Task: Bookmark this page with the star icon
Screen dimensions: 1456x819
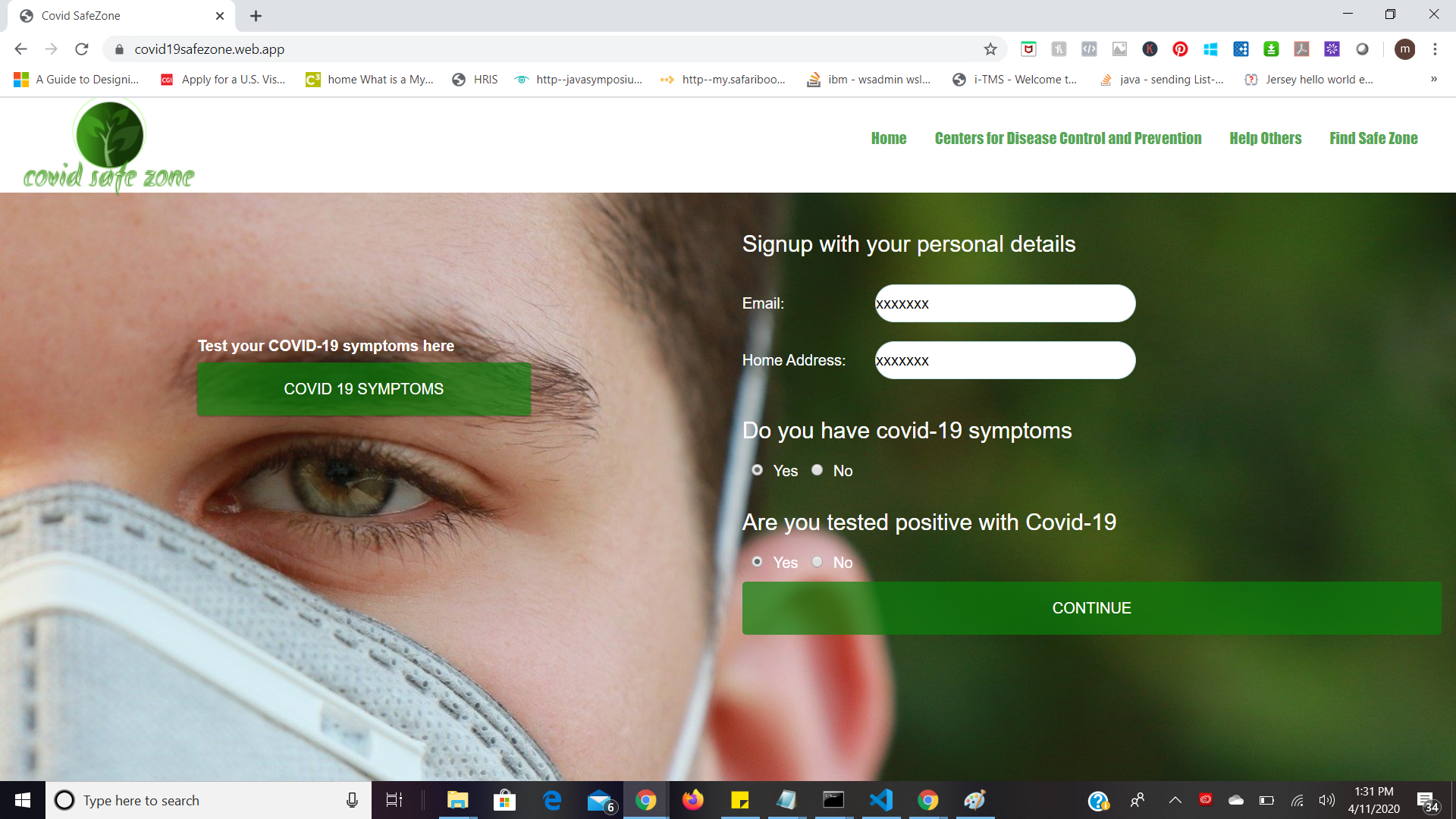Action: click(x=990, y=49)
